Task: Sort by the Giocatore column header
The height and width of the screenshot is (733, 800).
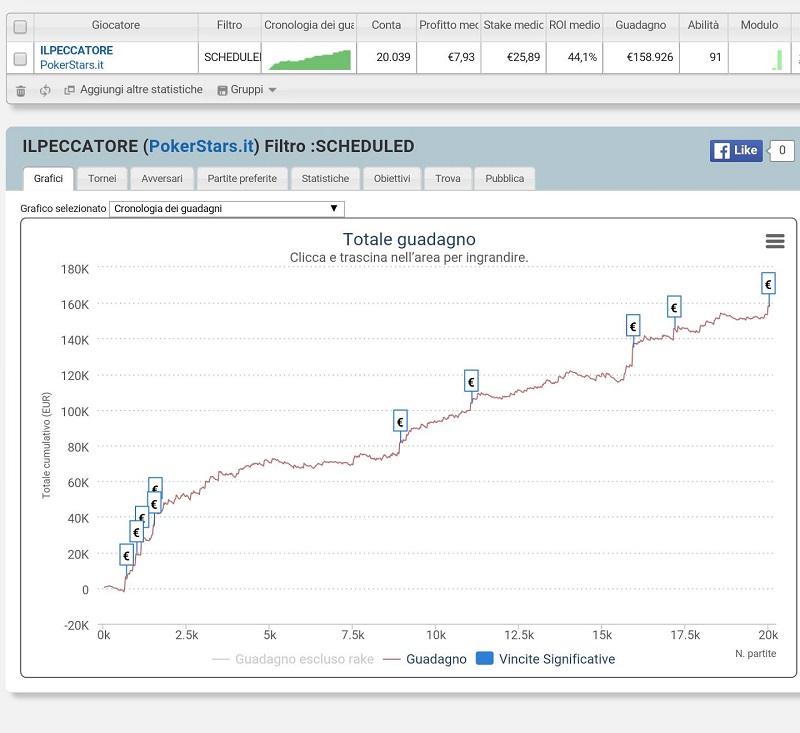Action: [x=116, y=25]
